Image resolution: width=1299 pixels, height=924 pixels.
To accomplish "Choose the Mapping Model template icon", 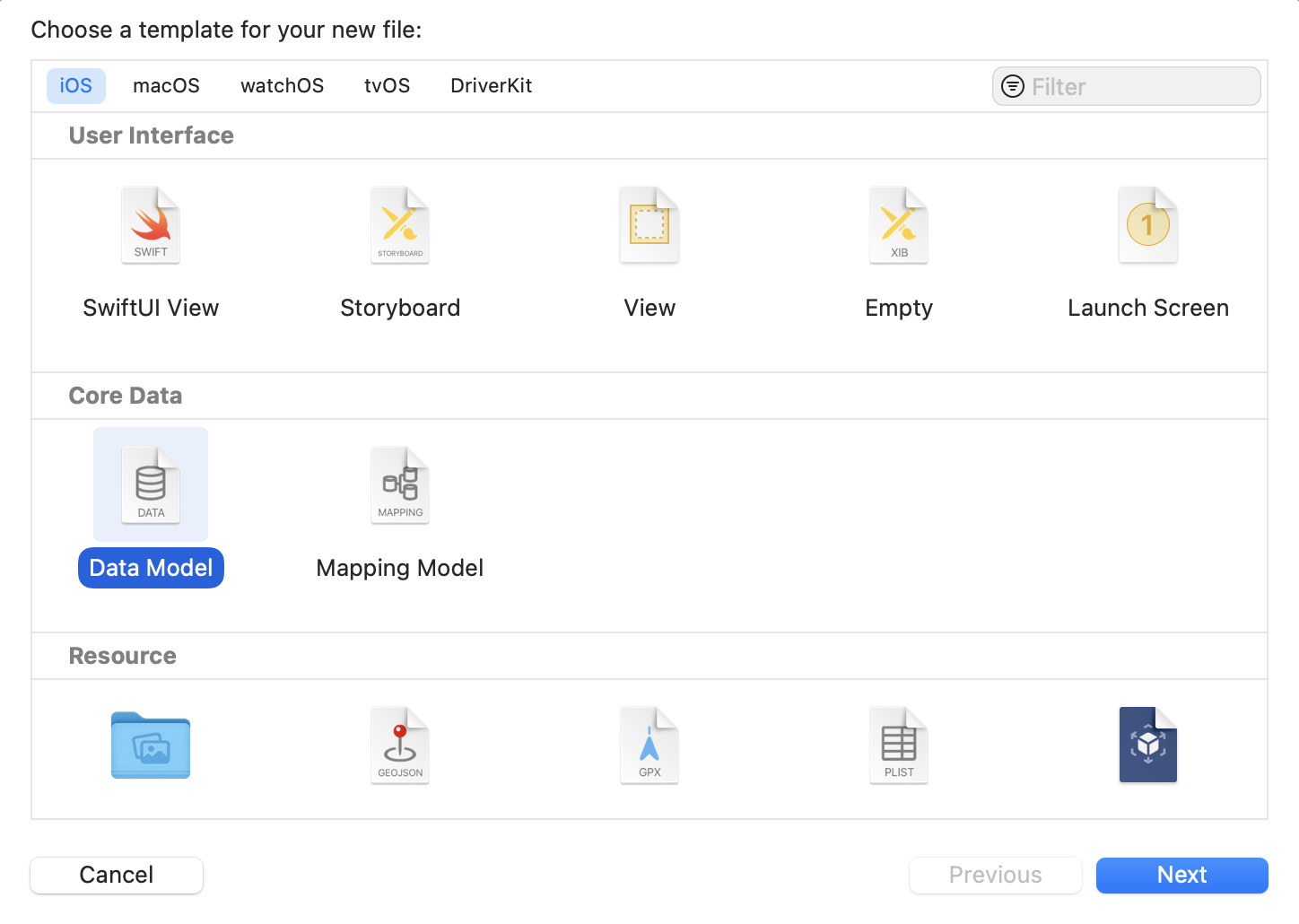I will pos(400,485).
